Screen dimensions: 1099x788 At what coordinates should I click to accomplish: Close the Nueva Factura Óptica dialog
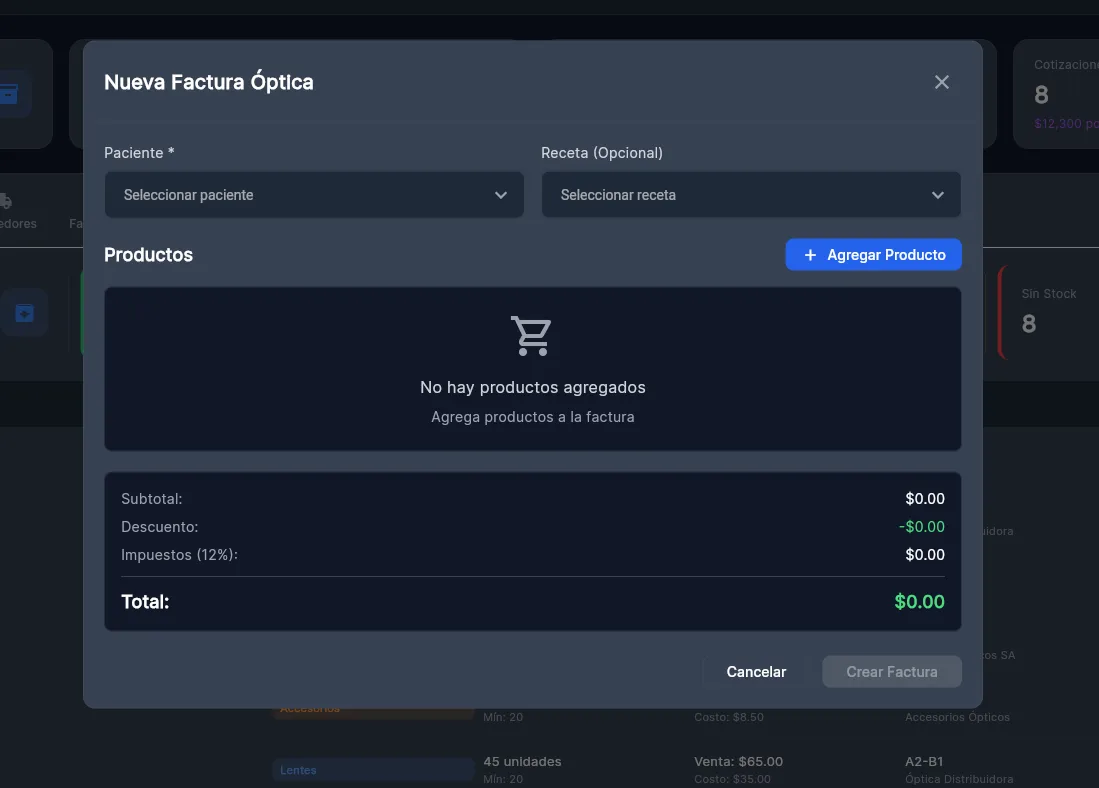tap(941, 82)
